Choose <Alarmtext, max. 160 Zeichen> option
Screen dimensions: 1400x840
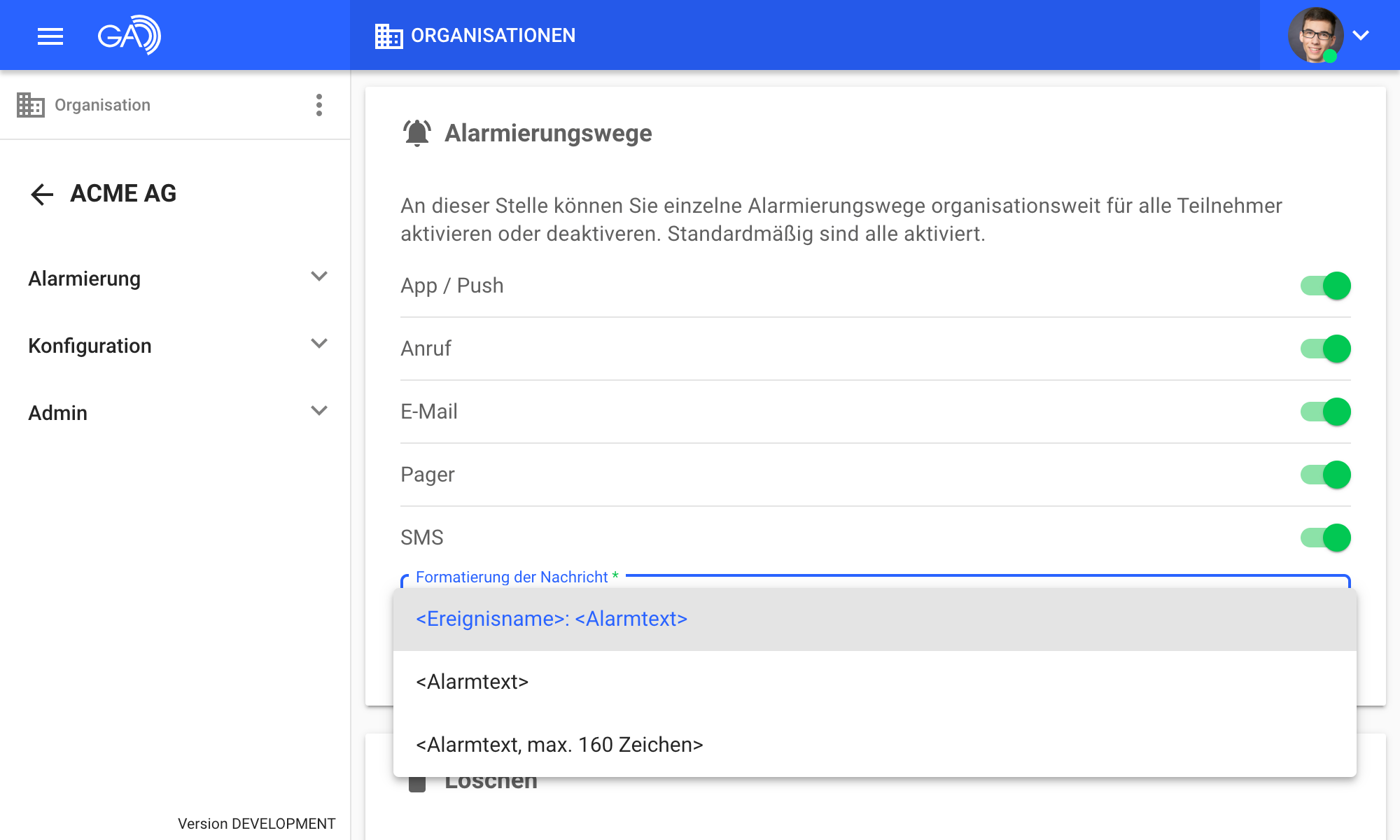[x=559, y=745]
